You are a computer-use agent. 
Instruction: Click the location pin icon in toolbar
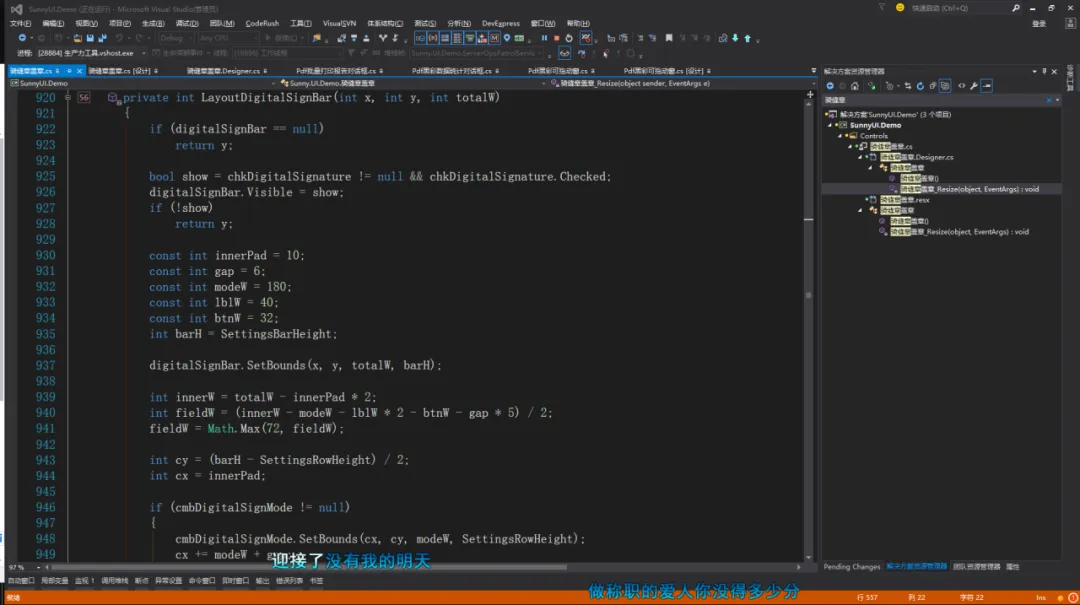[507, 38]
